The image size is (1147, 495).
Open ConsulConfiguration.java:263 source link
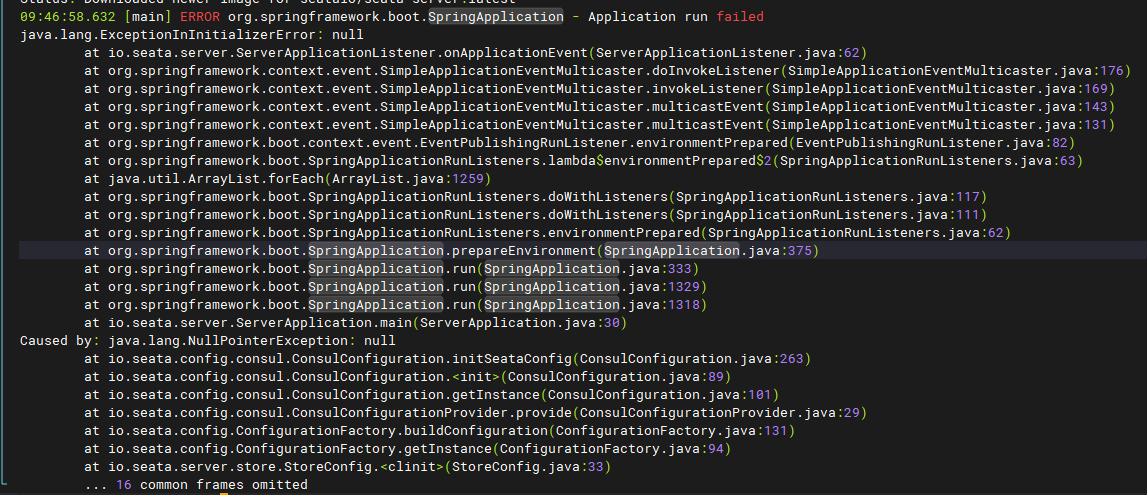point(692,358)
